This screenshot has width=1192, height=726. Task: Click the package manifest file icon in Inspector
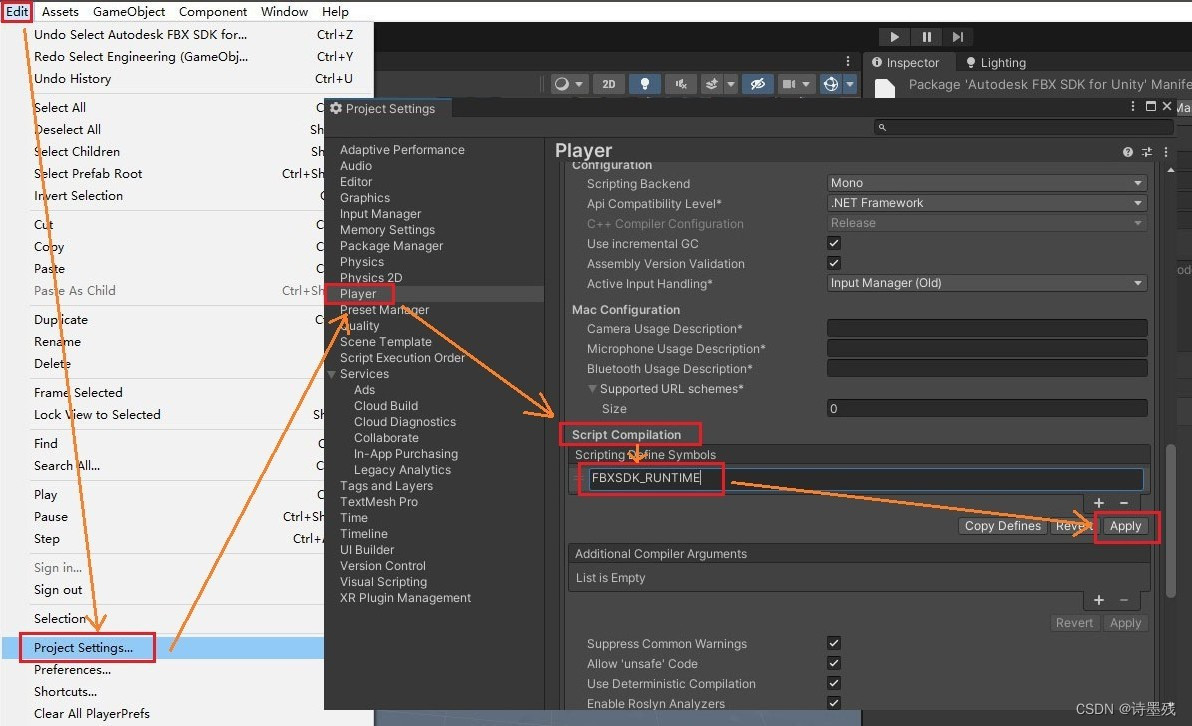[885, 88]
